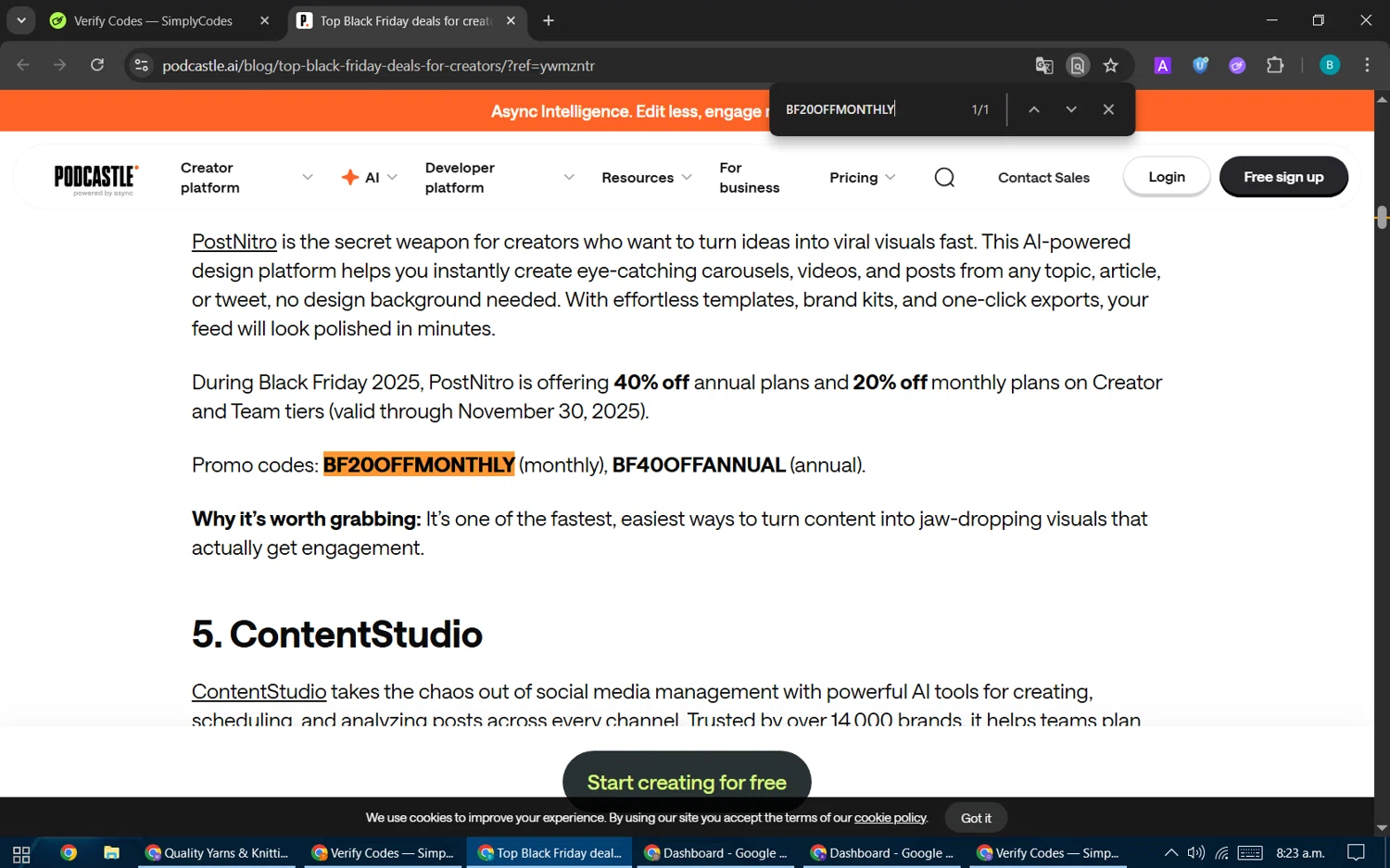Expand the AI menu
This screenshot has height=868, width=1390.
(370, 177)
